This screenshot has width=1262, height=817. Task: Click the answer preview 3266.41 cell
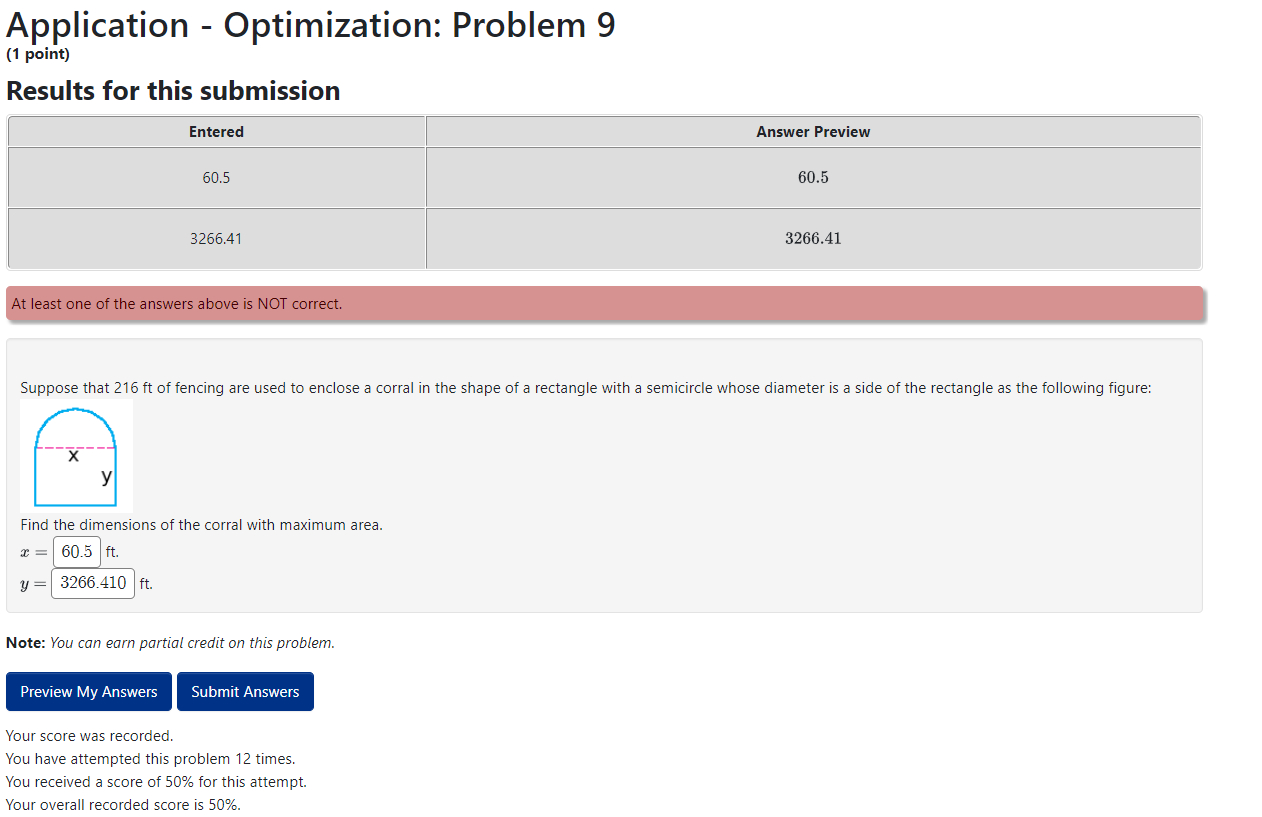812,238
